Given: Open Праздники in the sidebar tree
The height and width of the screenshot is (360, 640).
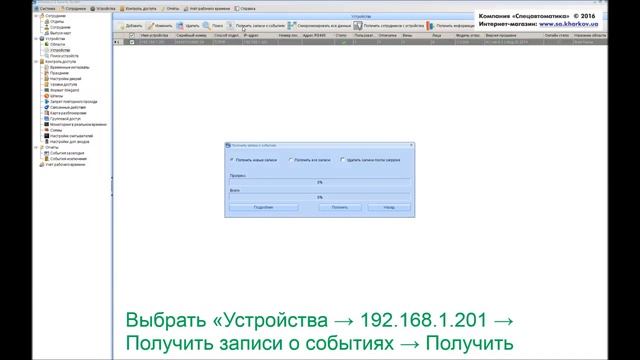Looking at the screenshot, I should (56, 73).
